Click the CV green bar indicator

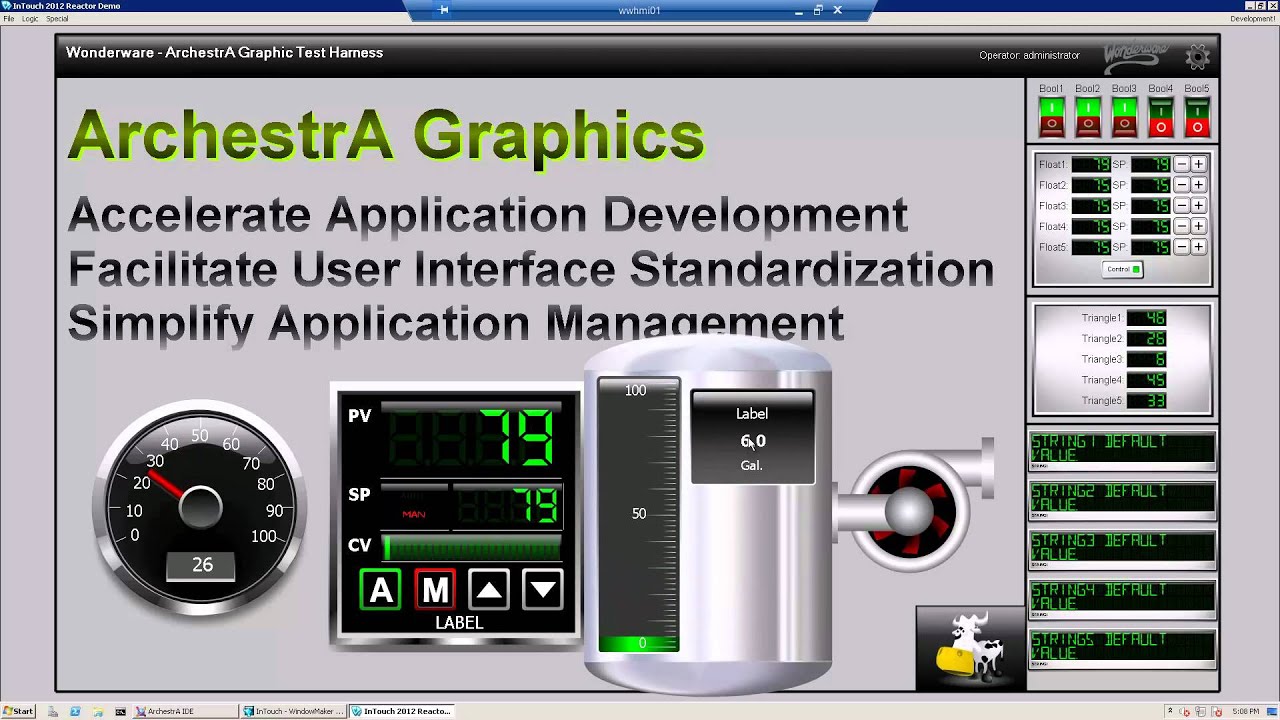(472, 547)
